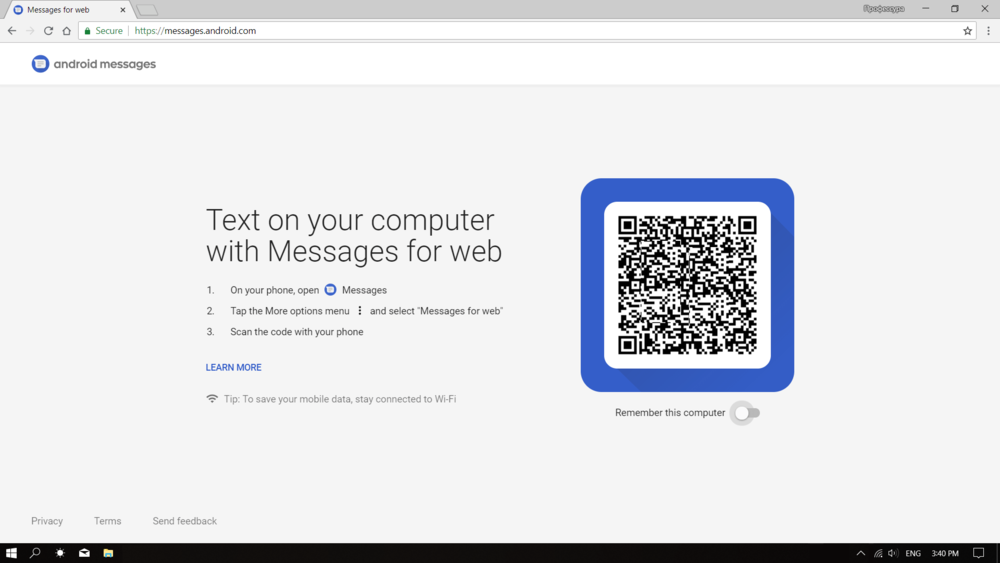Viewport: 1000px width, 563px height.
Task: Click the QR code image
Action: pyautogui.click(x=687, y=285)
